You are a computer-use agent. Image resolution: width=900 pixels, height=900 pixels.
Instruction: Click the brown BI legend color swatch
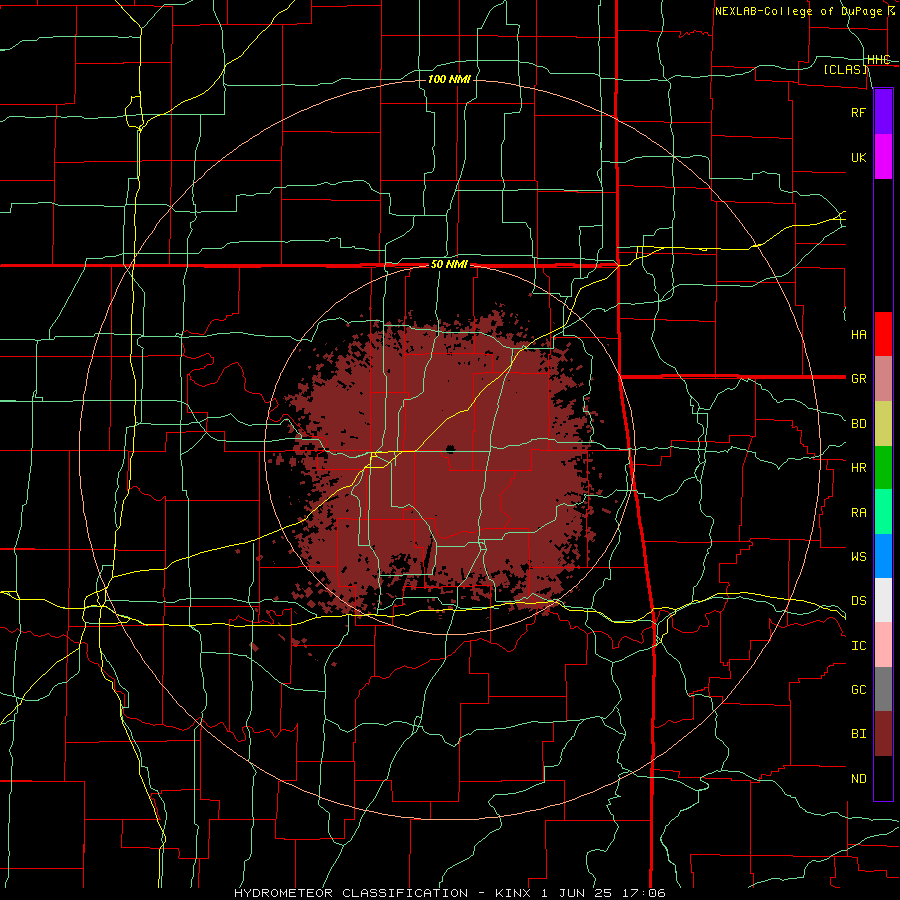[883, 734]
